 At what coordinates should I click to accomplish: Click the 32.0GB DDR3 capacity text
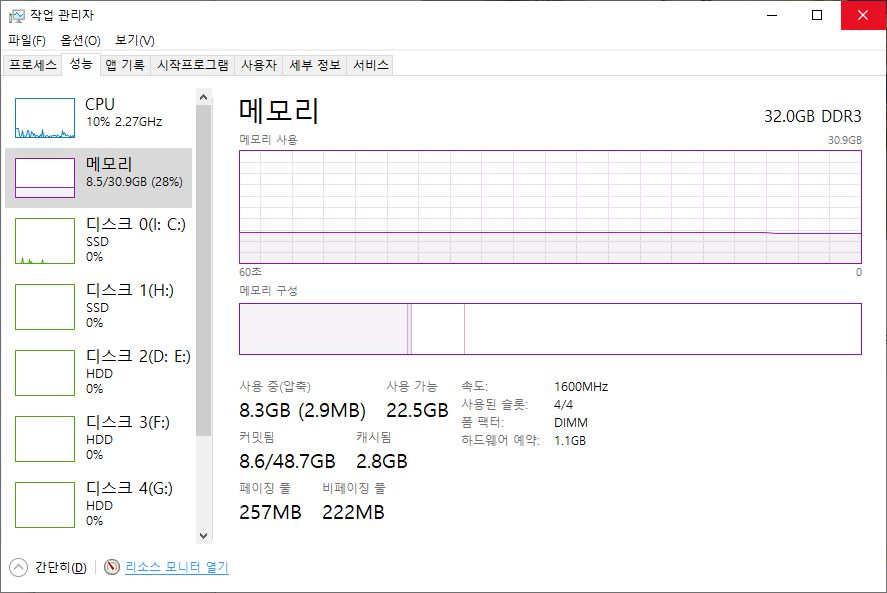(x=812, y=117)
